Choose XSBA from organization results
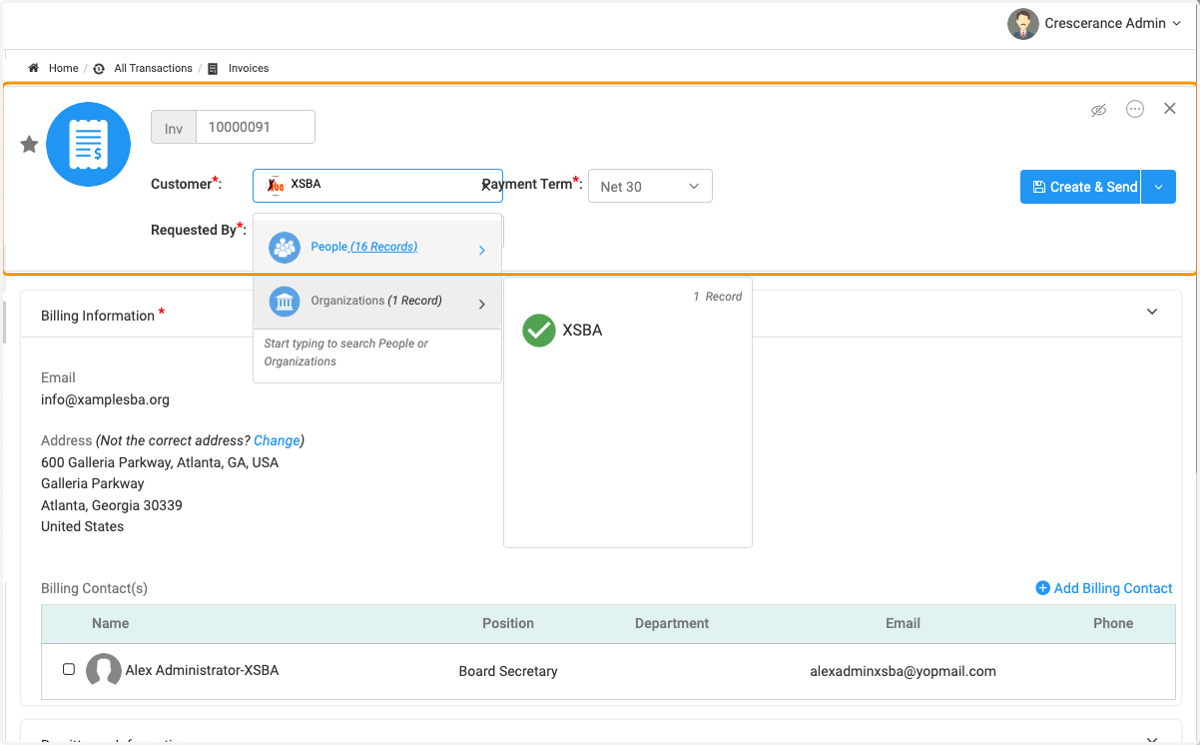This screenshot has width=1200, height=745. point(582,330)
